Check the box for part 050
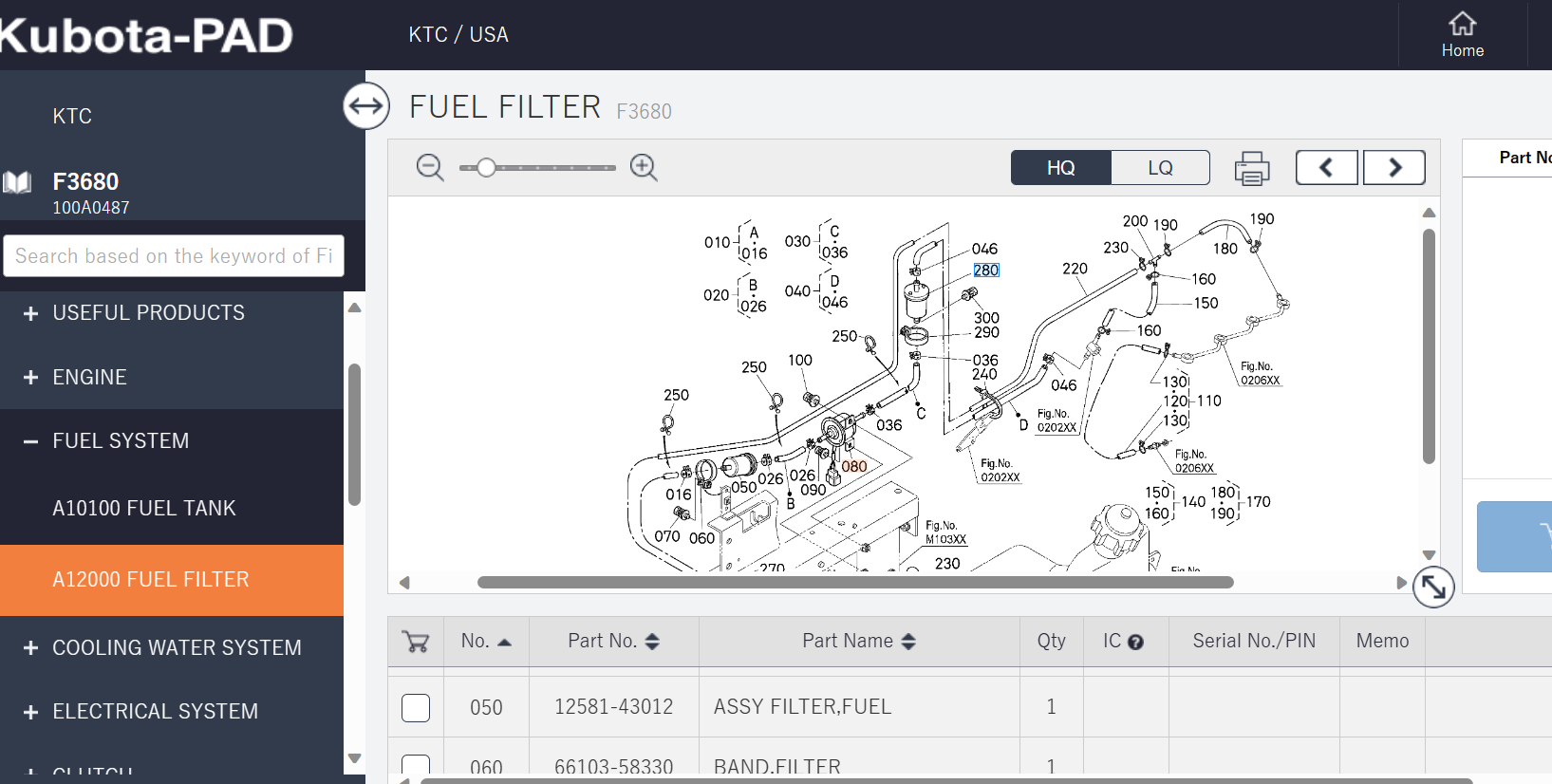 pyautogui.click(x=416, y=708)
